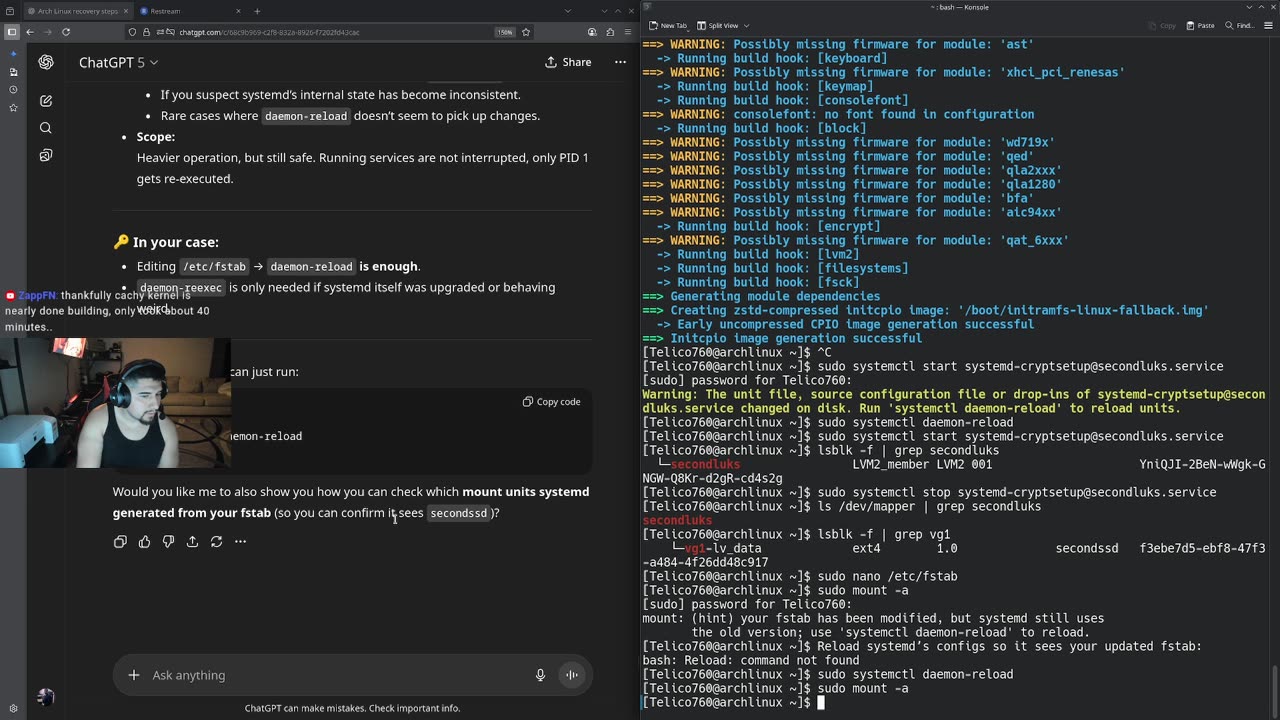The image size is (1280, 720).
Task: Click Split View in Konsole toolbar
Action: click(717, 25)
